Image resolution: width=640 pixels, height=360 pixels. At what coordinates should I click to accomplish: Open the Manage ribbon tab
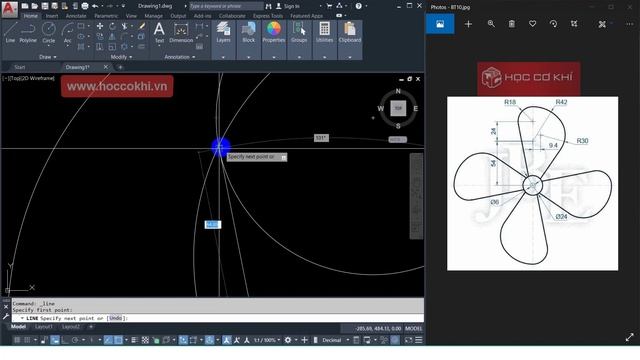pyautogui.click(x=153, y=16)
